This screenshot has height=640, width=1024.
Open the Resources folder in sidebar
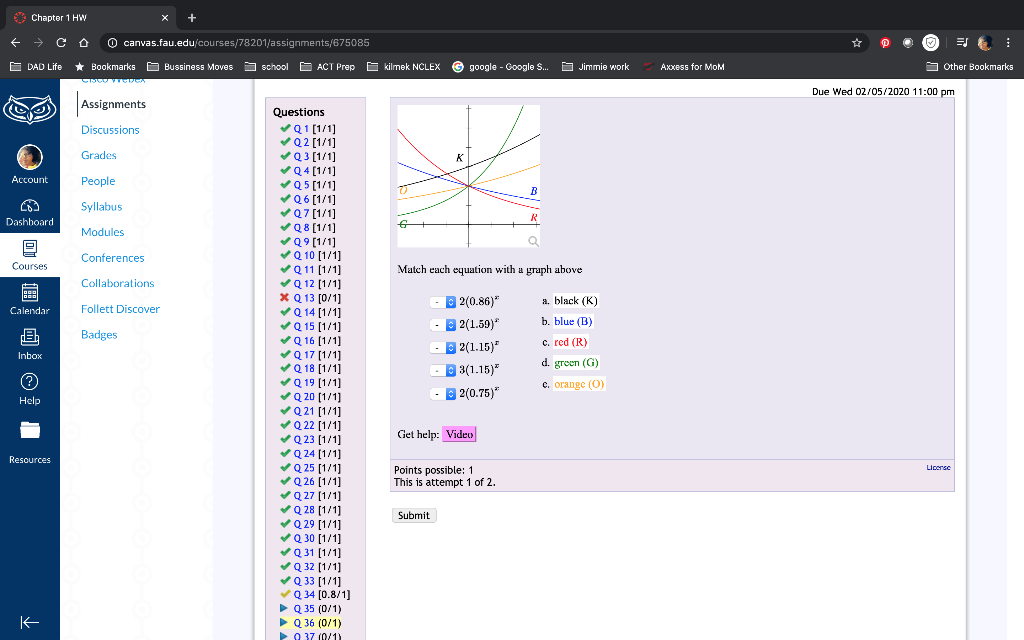tap(29, 442)
